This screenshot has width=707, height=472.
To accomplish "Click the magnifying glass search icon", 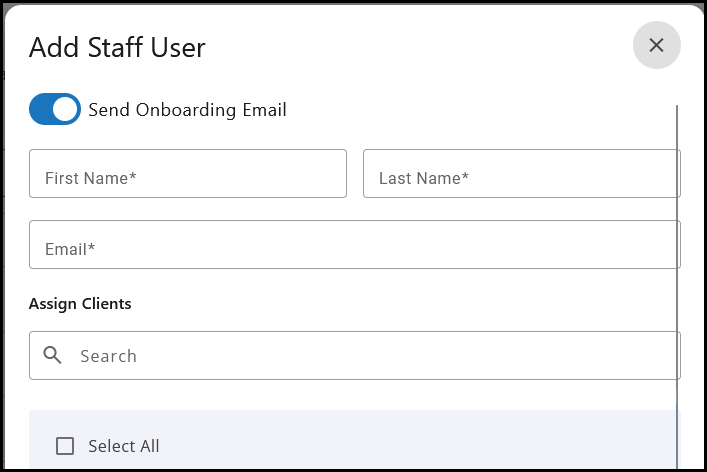I will (x=53, y=355).
